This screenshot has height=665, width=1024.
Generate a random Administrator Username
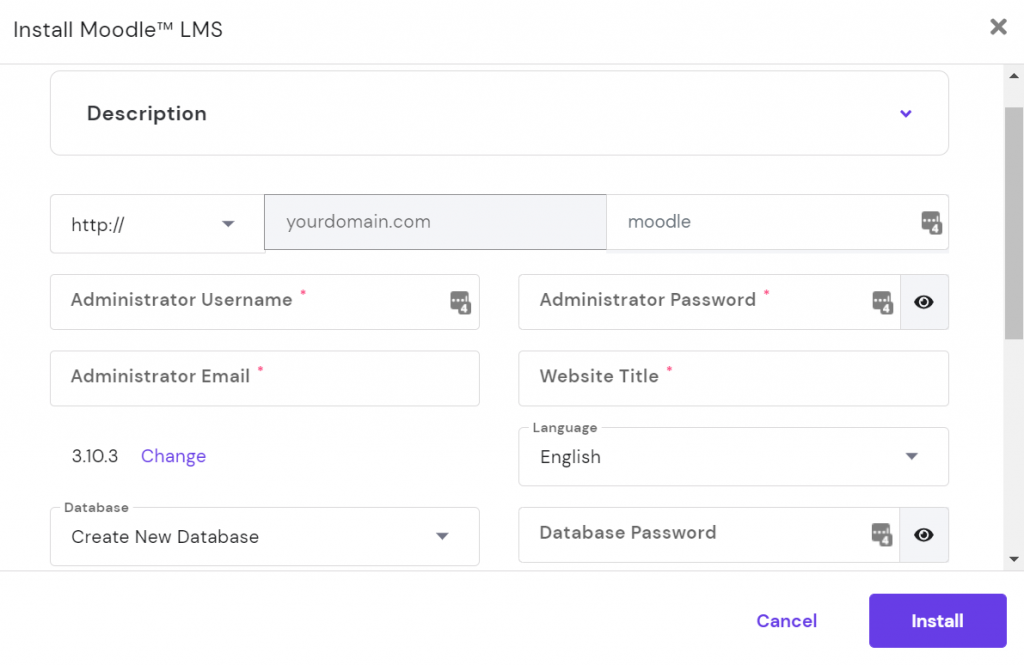[x=459, y=302]
